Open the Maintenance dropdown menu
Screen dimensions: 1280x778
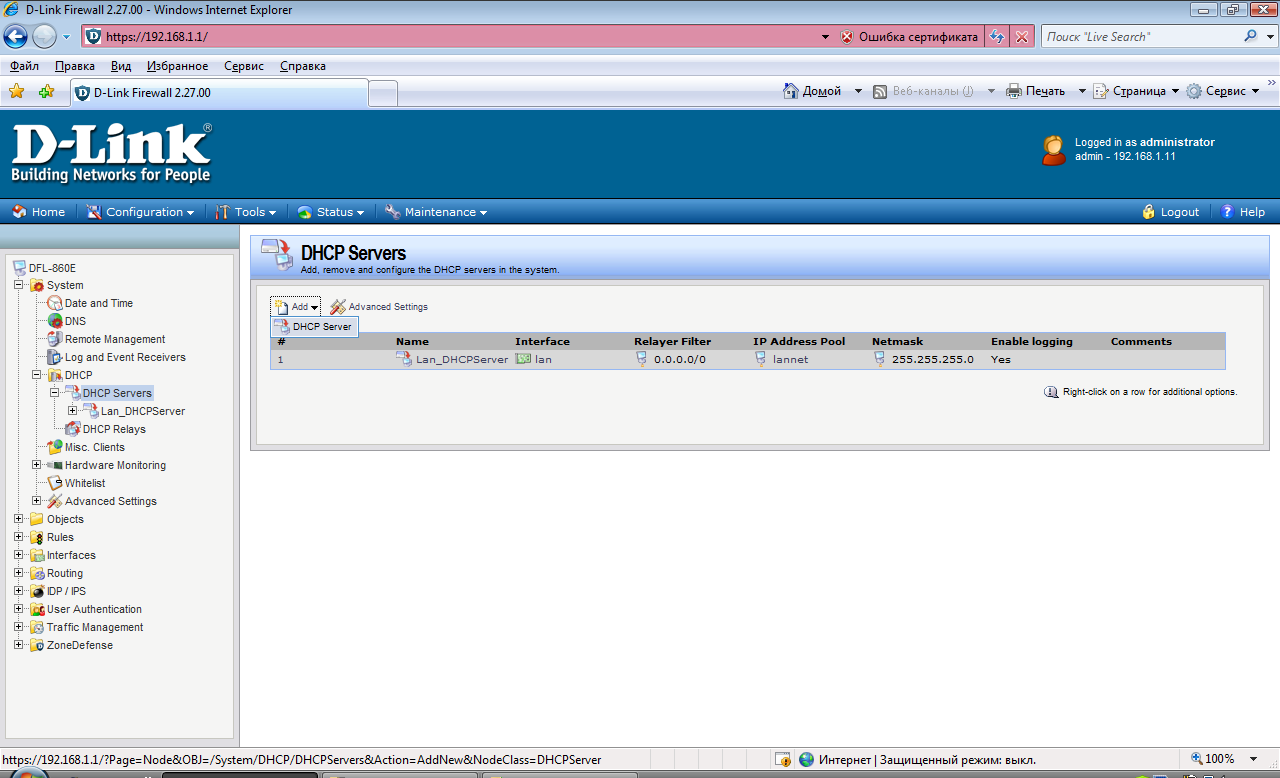click(436, 212)
